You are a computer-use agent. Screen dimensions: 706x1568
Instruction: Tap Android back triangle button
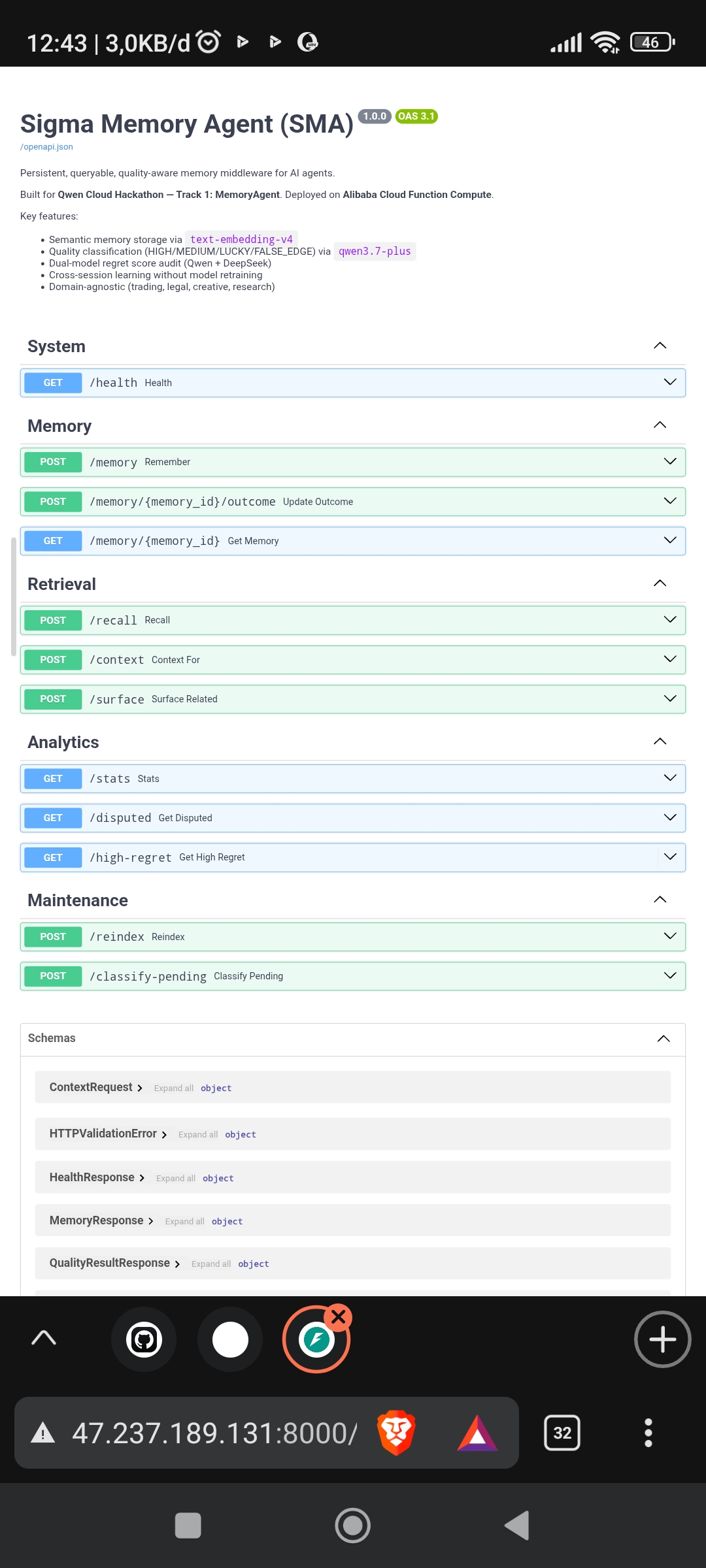517,1526
